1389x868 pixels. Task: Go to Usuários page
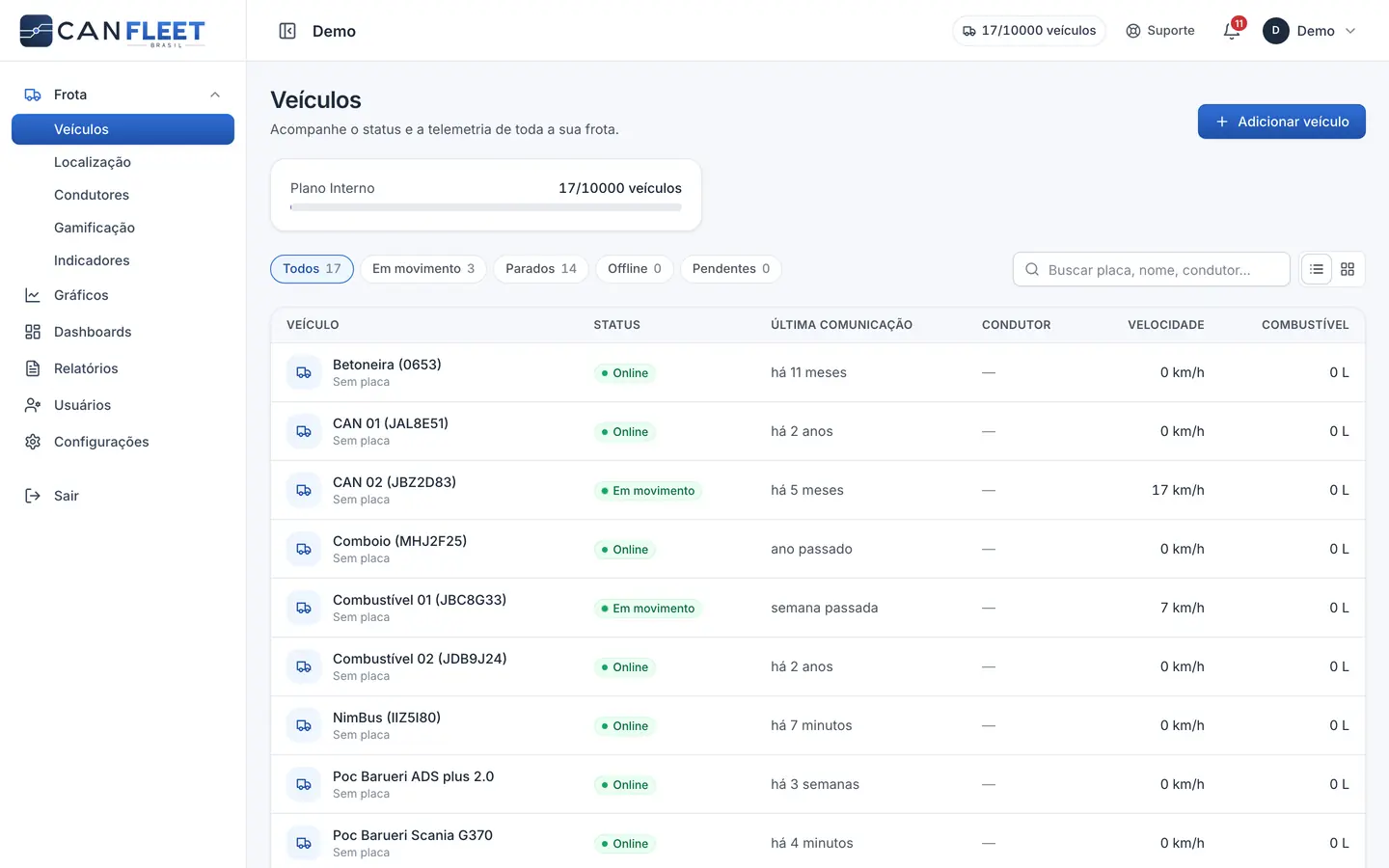point(123,405)
